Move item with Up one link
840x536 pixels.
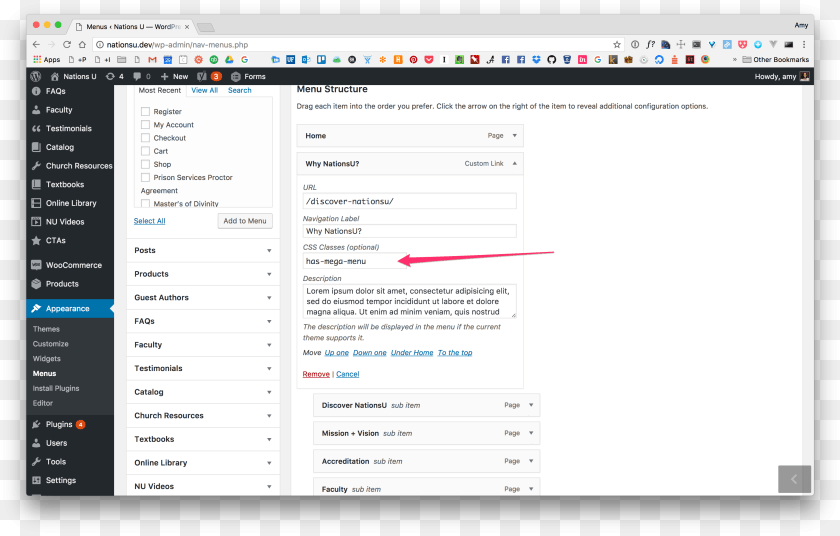[336, 352]
